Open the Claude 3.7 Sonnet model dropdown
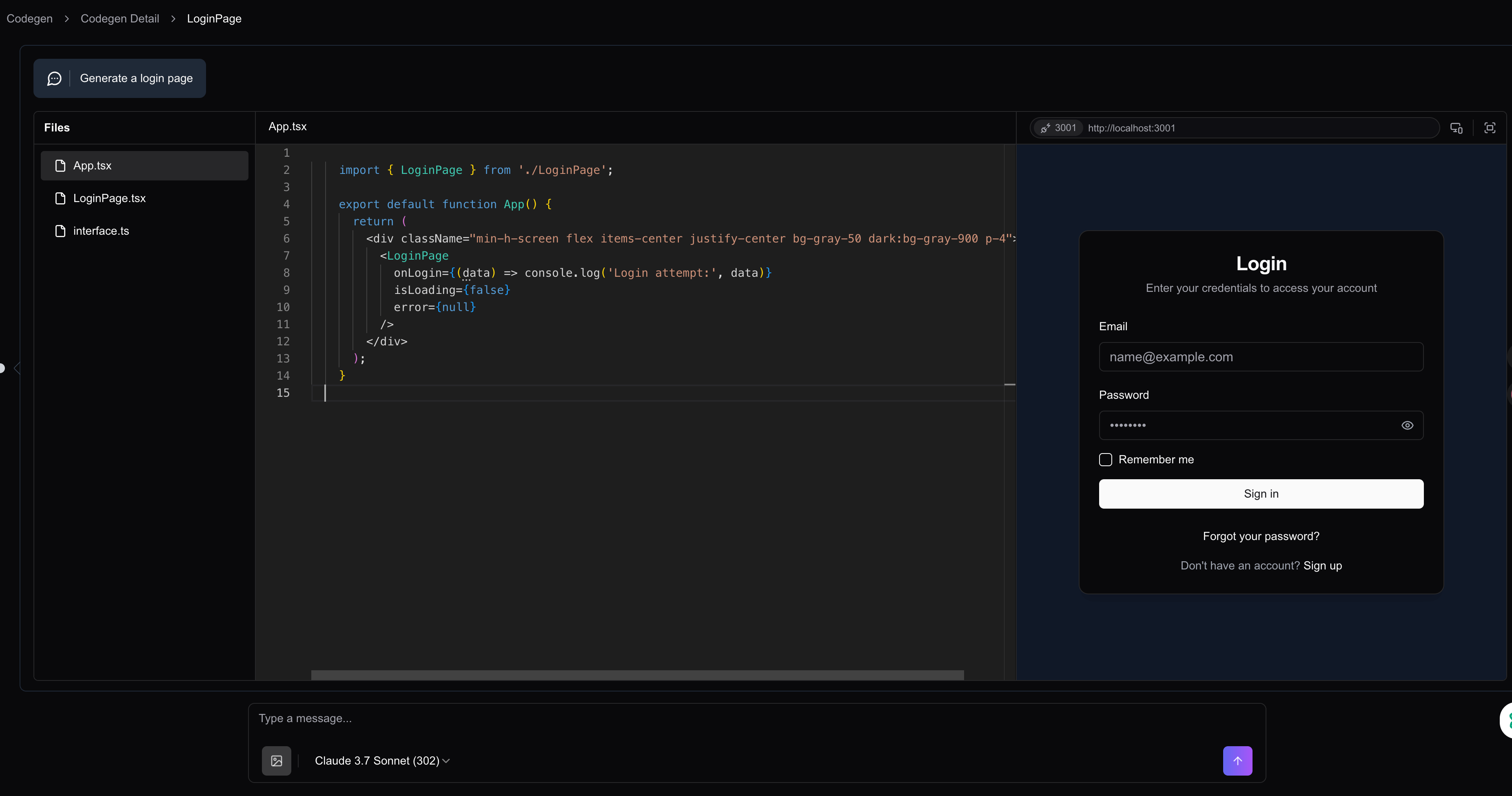 point(382,761)
